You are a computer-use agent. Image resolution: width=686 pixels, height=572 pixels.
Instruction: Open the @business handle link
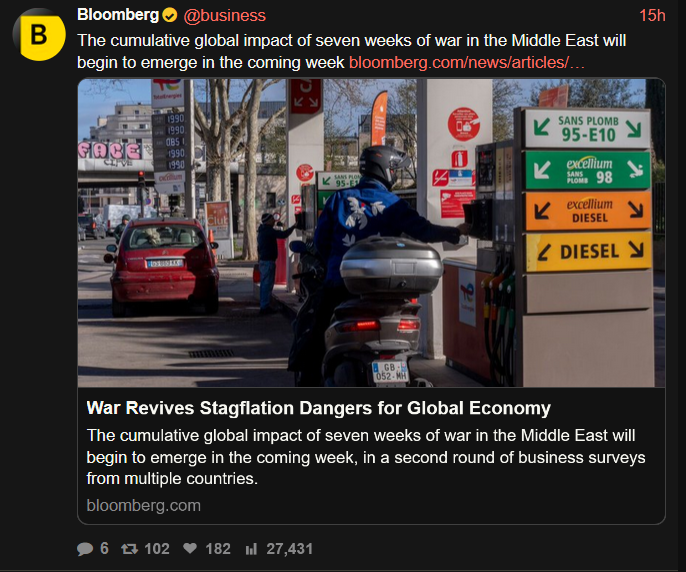224,16
